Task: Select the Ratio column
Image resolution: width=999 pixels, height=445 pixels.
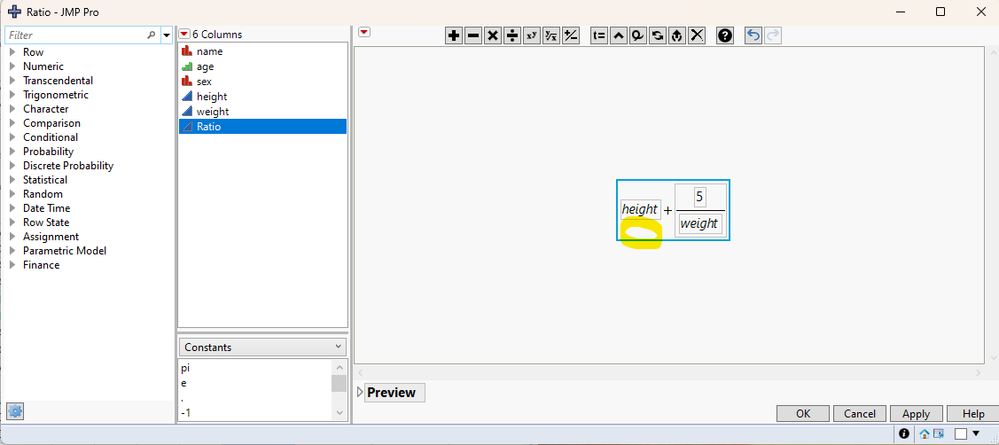Action: tap(262, 127)
